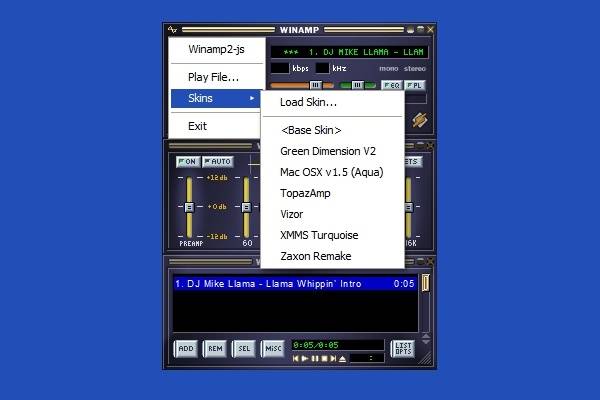Choose Exit from the menu
The height and width of the screenshot is (400, 600).
(x=216, y=126)
